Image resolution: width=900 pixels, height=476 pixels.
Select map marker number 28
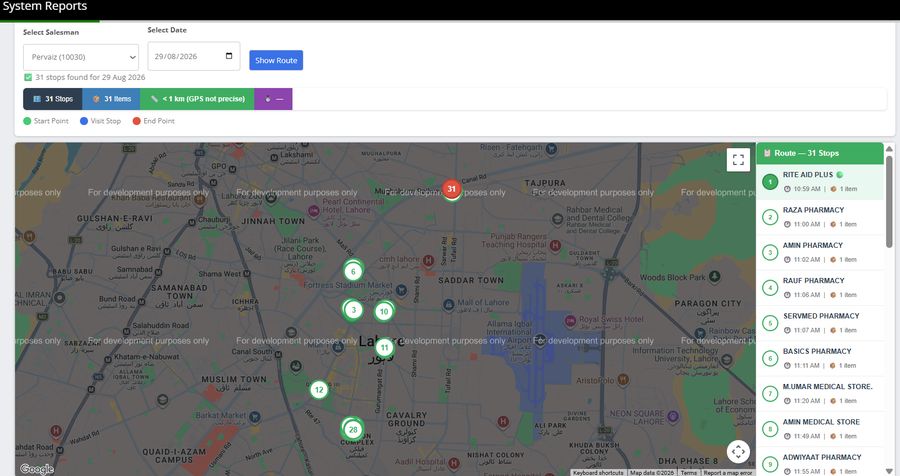tap(352, 429)
